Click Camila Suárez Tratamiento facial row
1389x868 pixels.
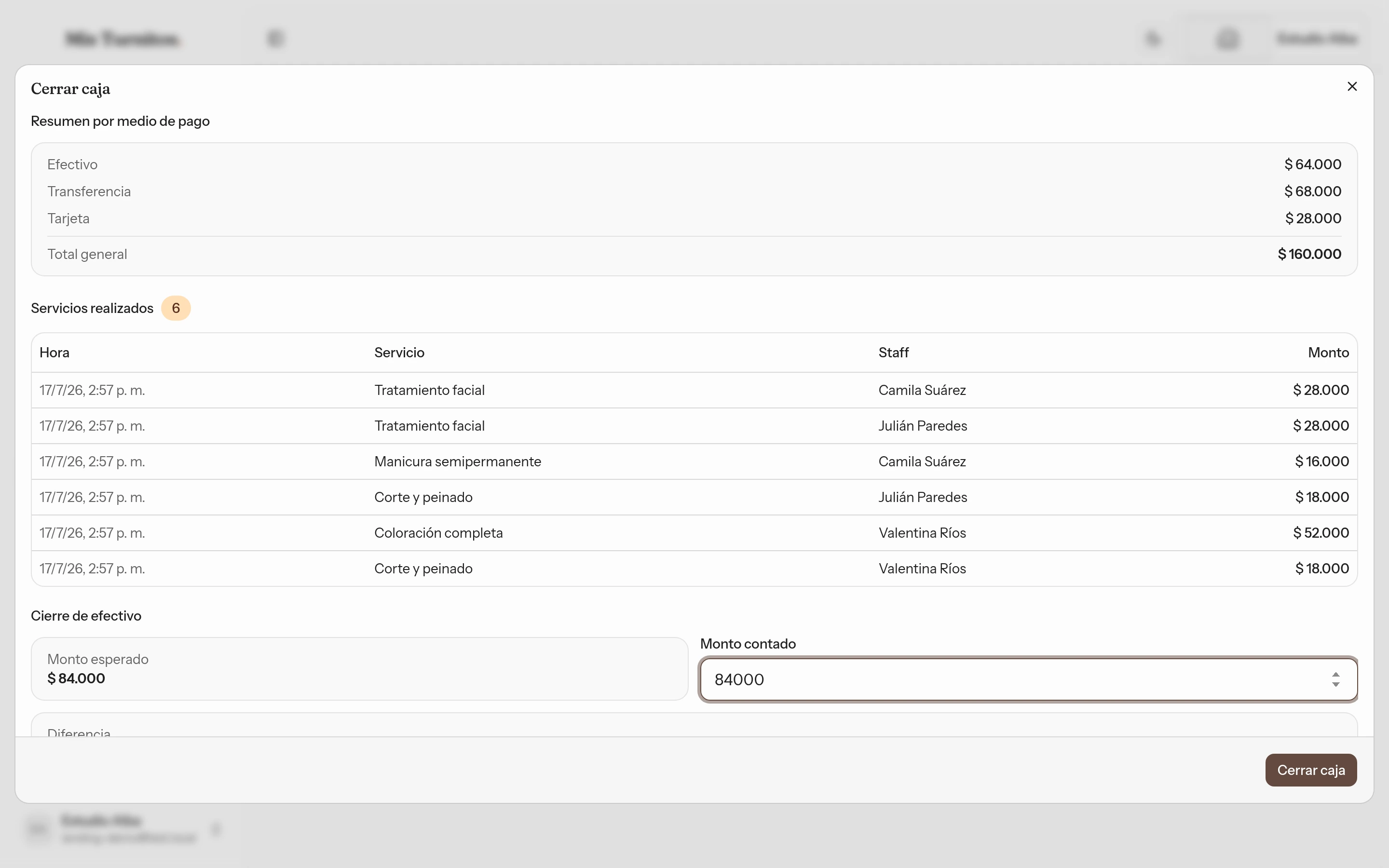click(694, 391)
